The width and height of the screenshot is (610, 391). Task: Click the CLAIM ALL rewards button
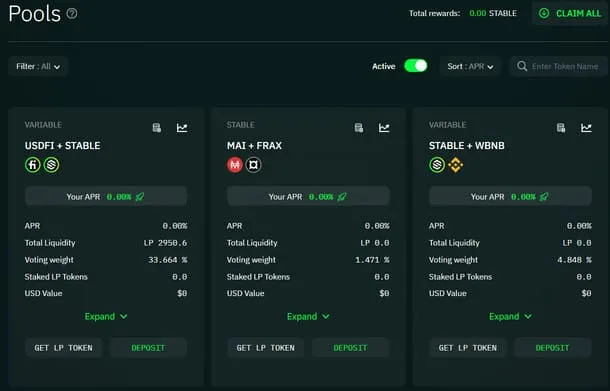[570, 13]
